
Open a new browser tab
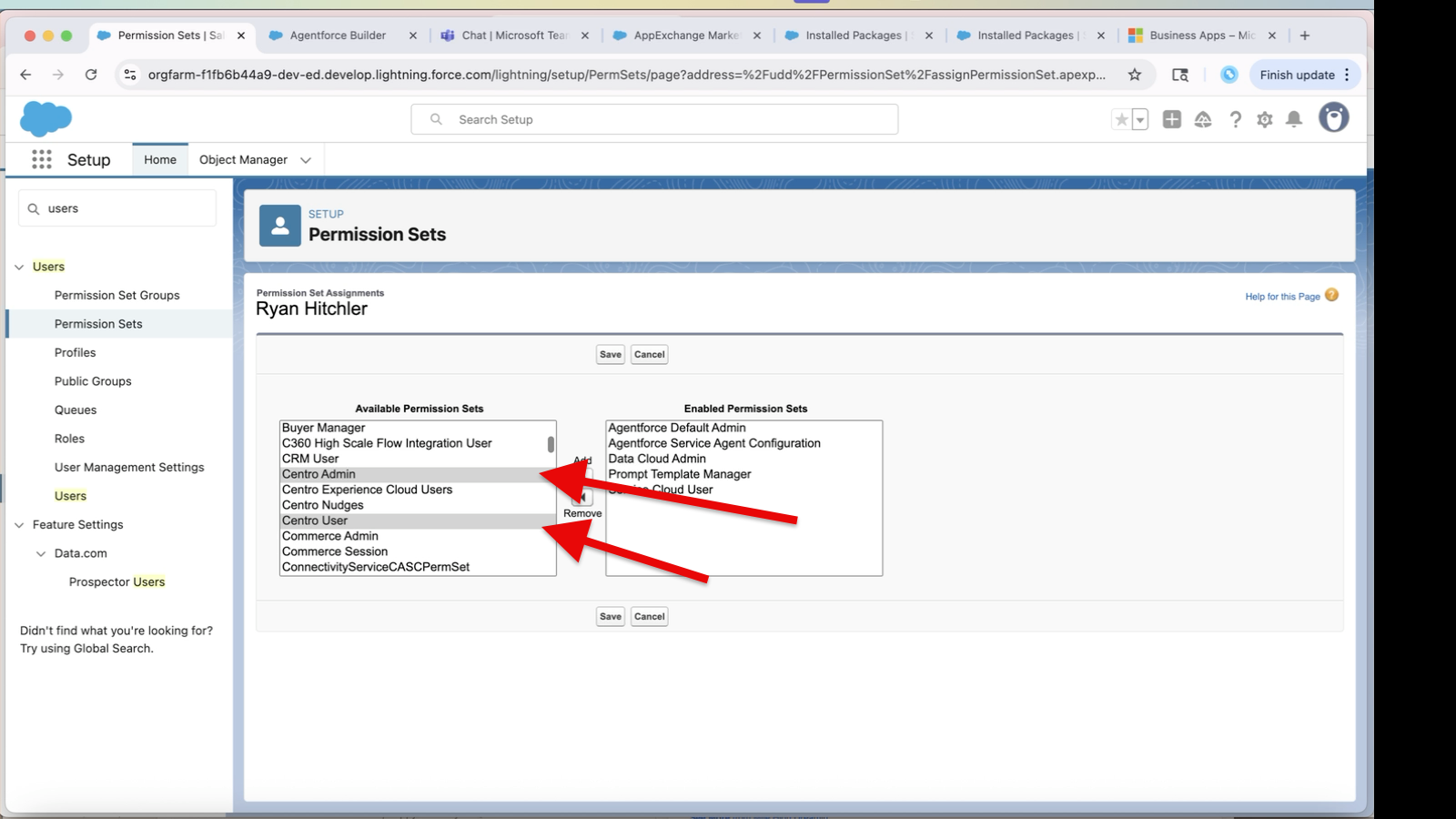point(1305,35)
